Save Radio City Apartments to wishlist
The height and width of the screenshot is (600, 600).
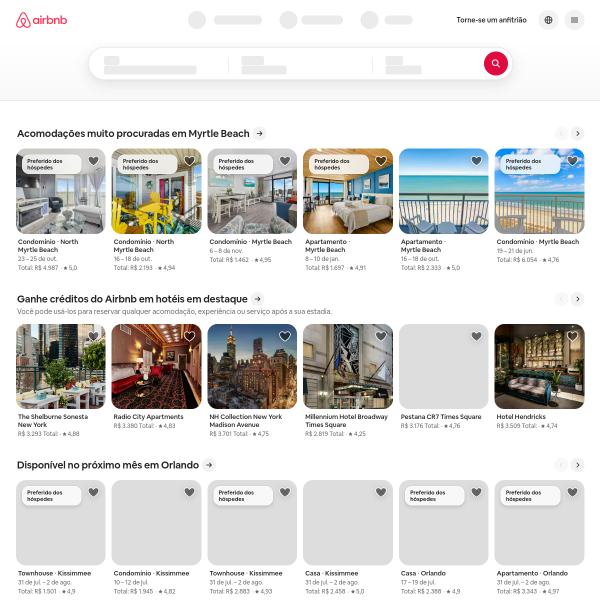coord(189,336)
